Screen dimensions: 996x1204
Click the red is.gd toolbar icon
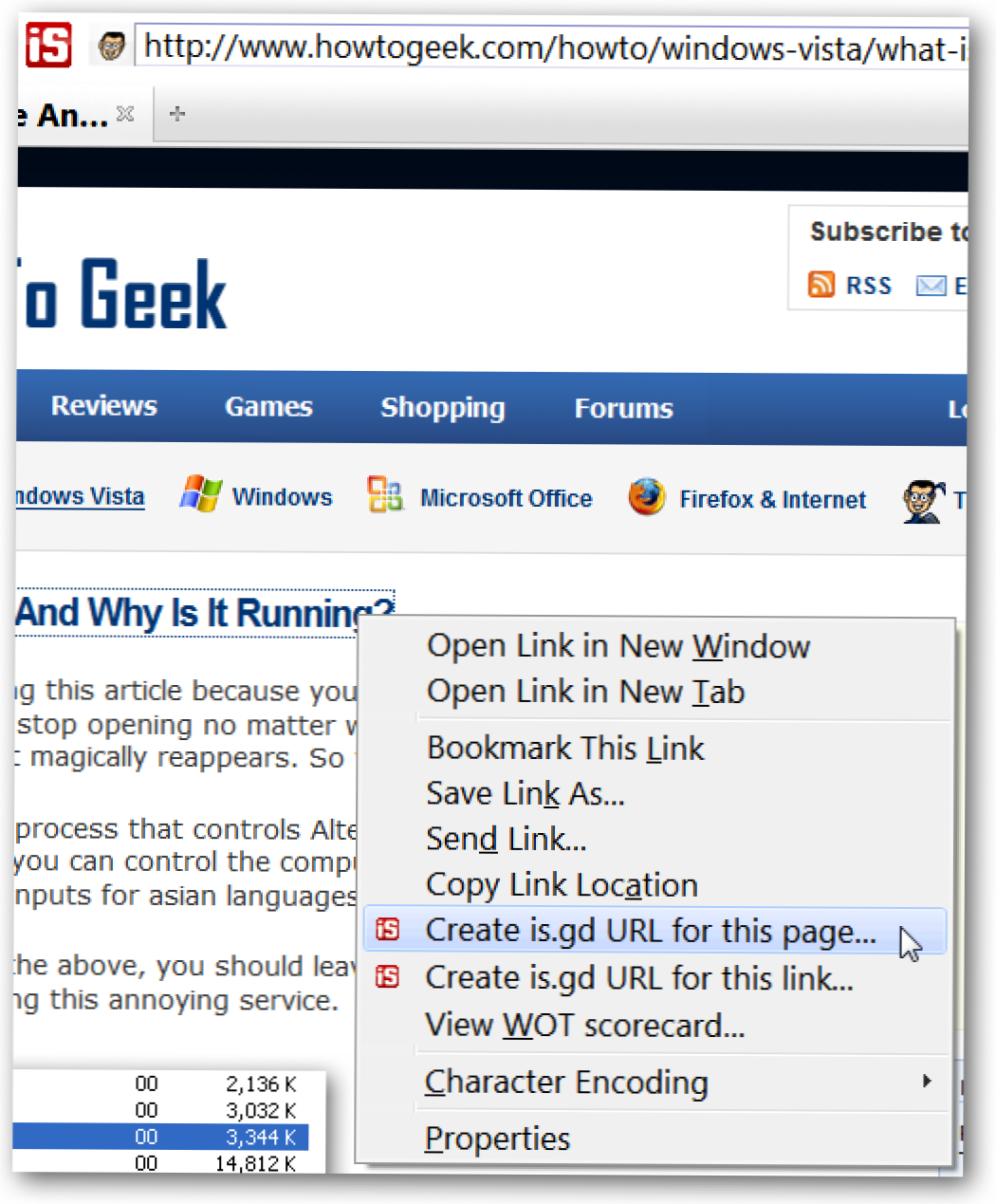pyautogui.click(x=48, y=46)
